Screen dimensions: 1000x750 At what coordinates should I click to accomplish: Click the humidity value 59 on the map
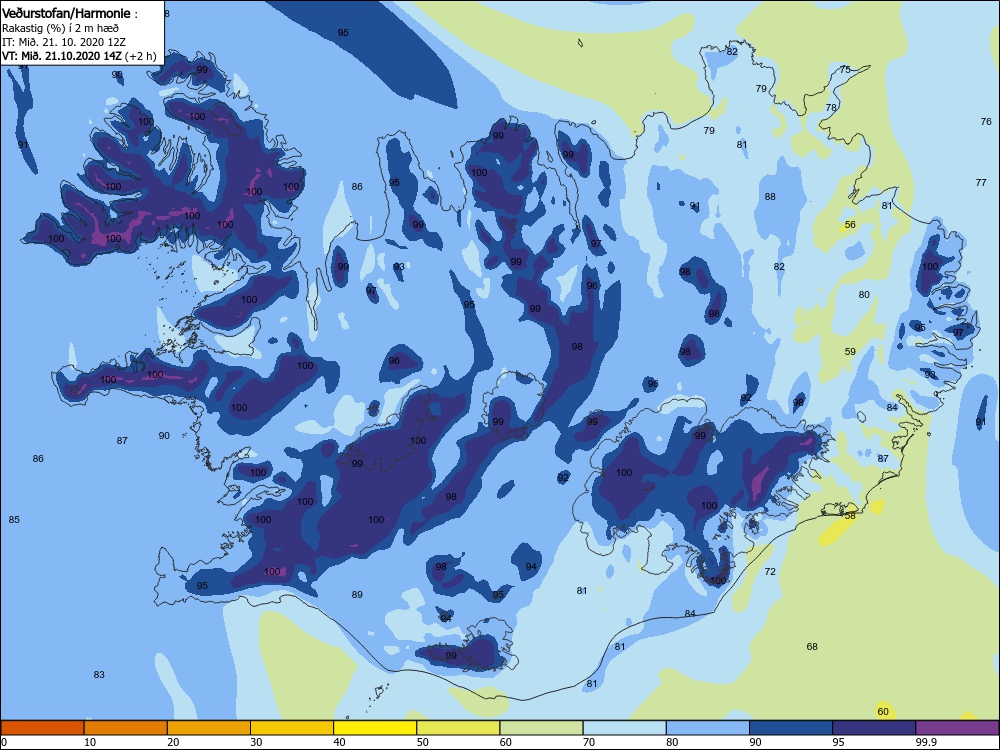(850, 351)
